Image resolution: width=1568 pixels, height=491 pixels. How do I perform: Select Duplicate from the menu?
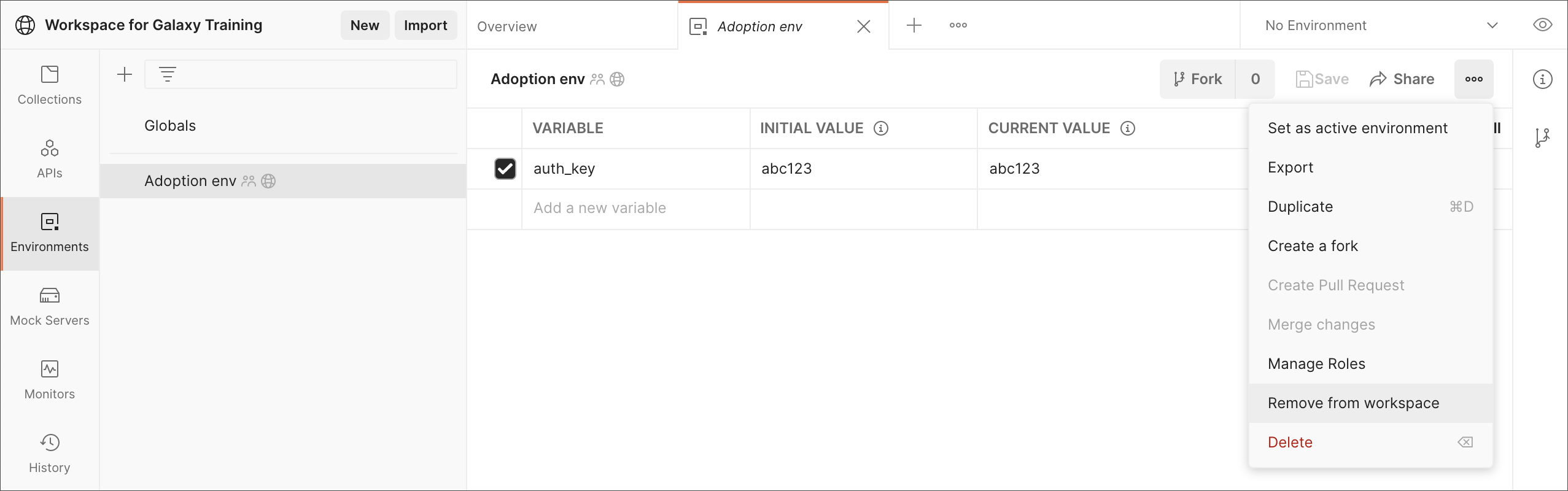pyautogui.click(x=1371, y=207)
